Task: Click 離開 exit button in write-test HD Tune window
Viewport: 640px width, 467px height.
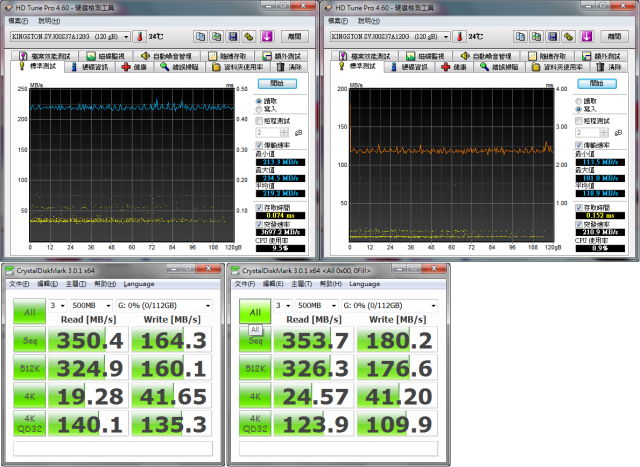Action: [614, 37]
